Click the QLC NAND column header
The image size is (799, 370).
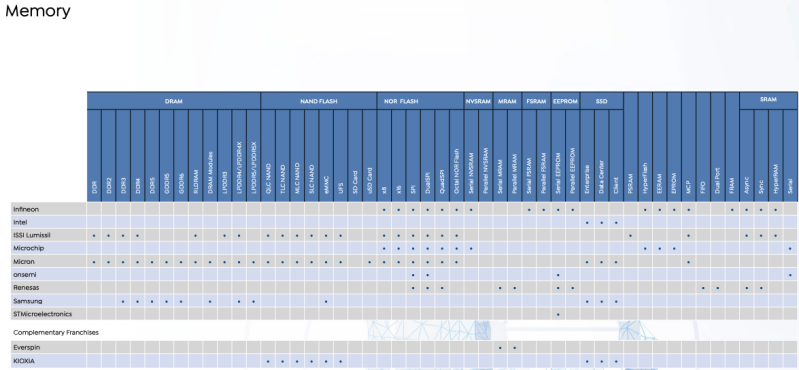coord(268,155)
